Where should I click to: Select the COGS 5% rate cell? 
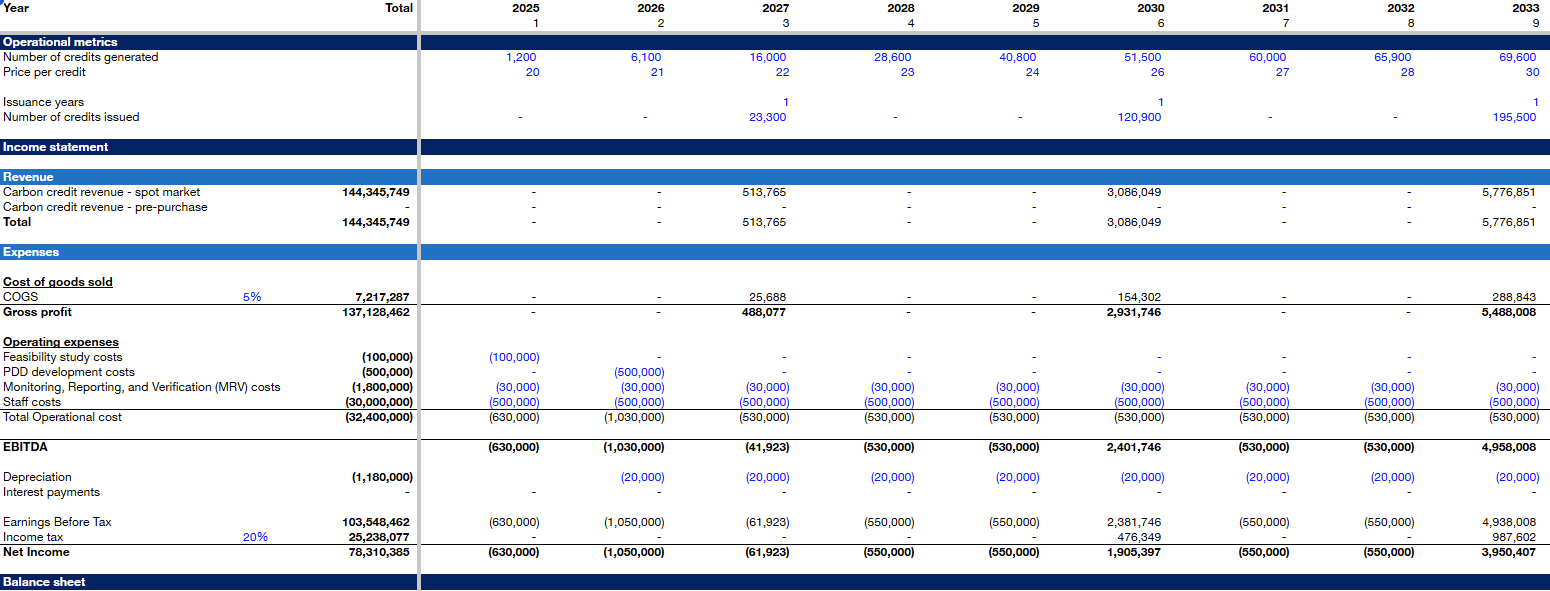(251, 297)
